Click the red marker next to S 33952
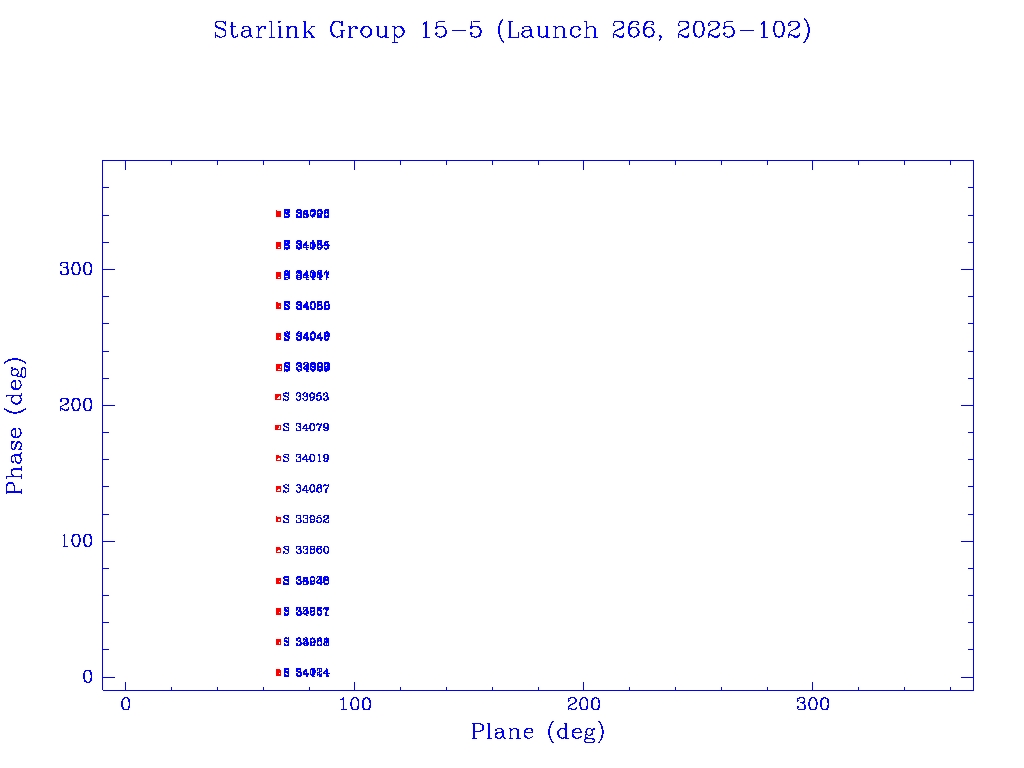The height and width of the screenshot is (768, 1024). pos(278,520)
